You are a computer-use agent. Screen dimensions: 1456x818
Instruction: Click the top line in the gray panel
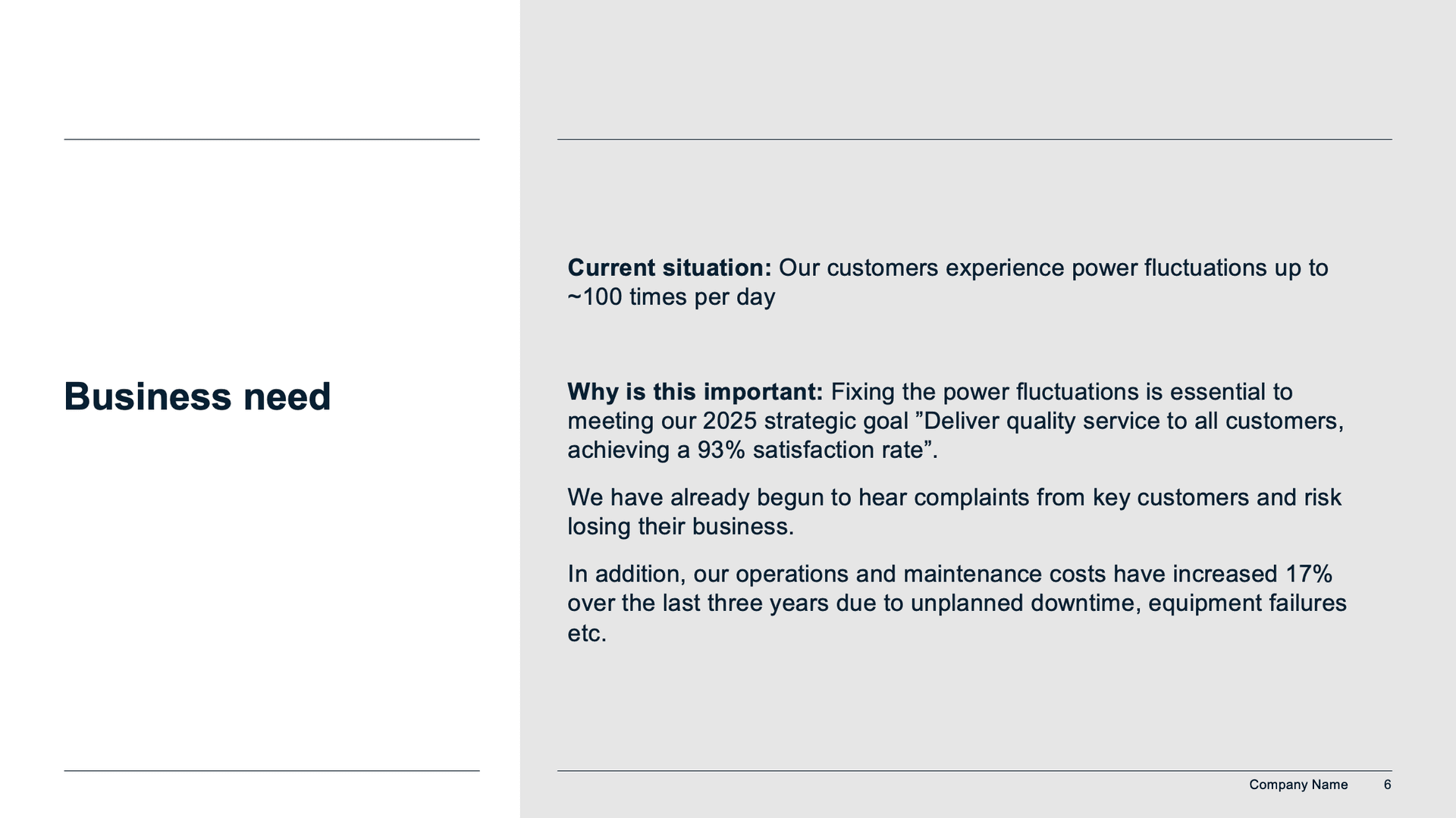point(974,139)
